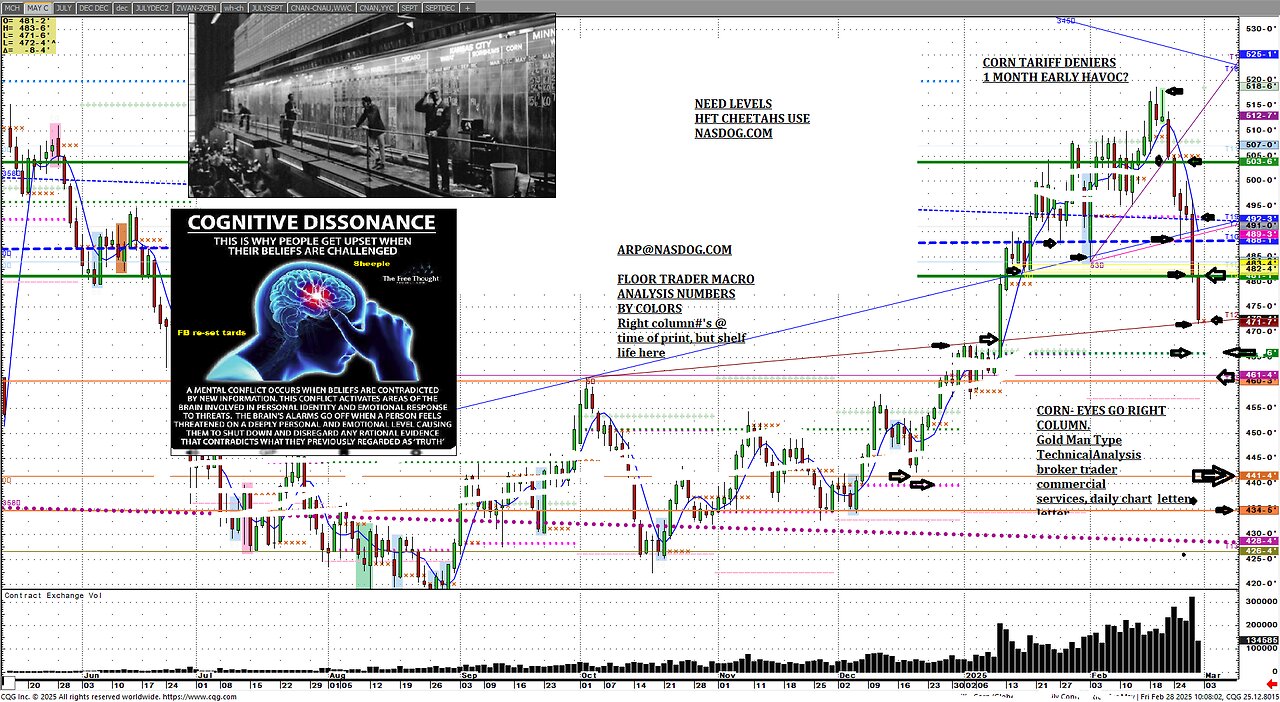Click the Oct month label on time axis

(x=587, y=677)
